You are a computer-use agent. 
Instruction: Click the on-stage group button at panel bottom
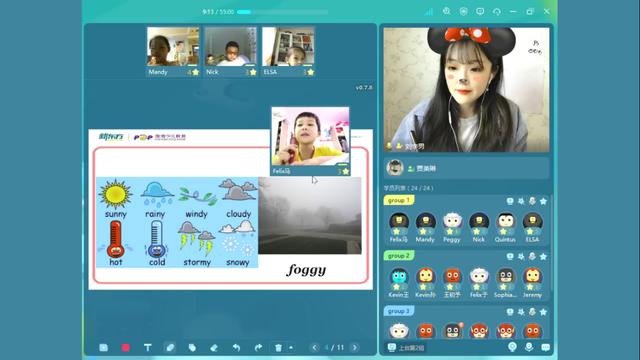(406, 348)
